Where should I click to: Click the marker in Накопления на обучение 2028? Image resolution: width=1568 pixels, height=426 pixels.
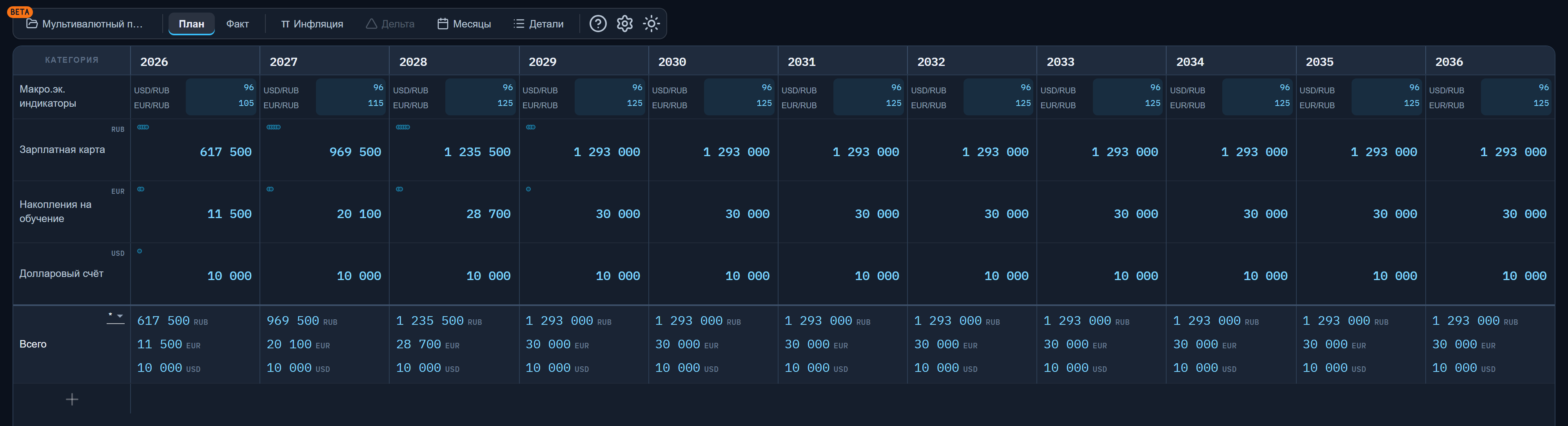pyautogui.click(x=399, y=189)
